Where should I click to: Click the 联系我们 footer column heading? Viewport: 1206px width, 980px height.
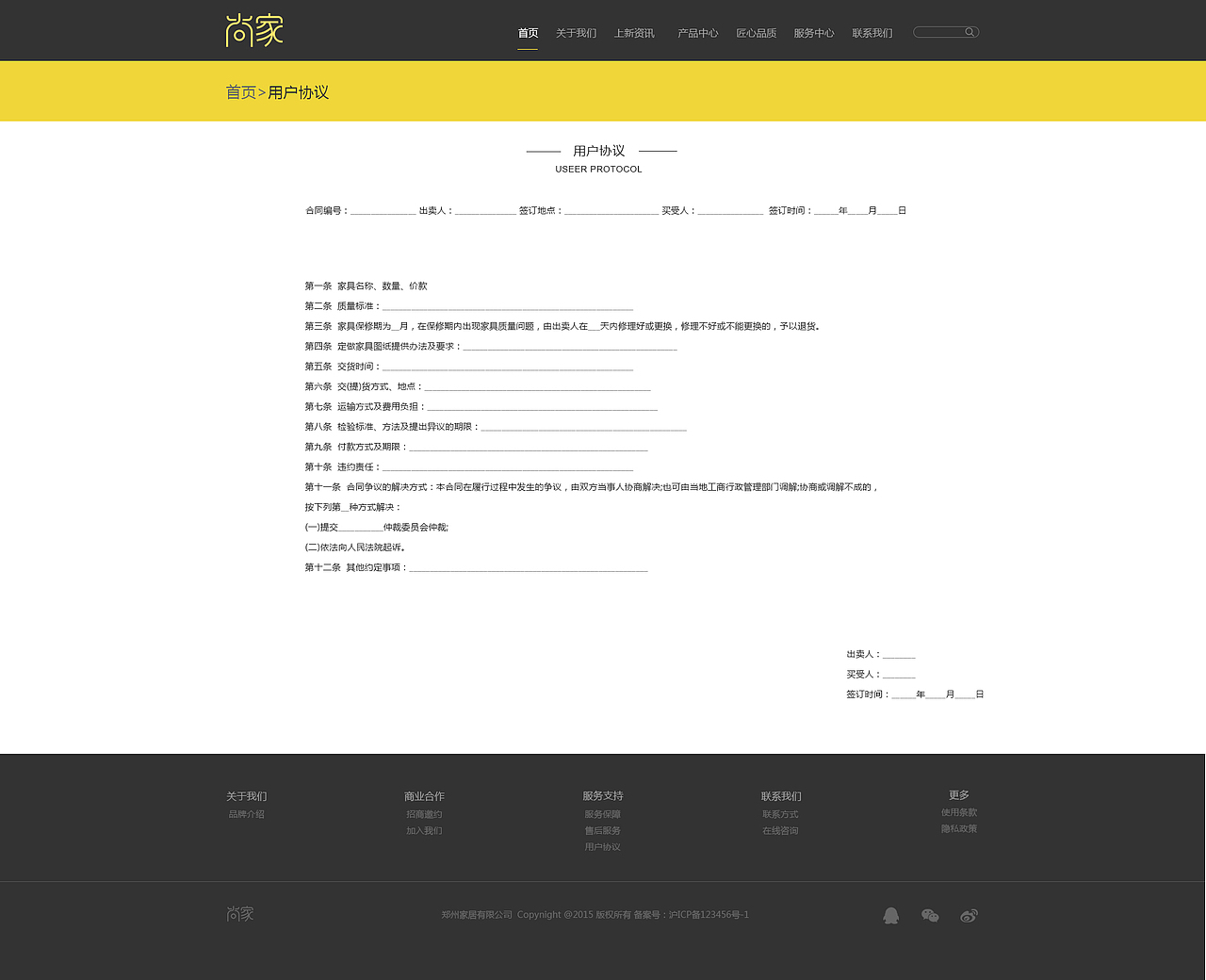point(781,796)
